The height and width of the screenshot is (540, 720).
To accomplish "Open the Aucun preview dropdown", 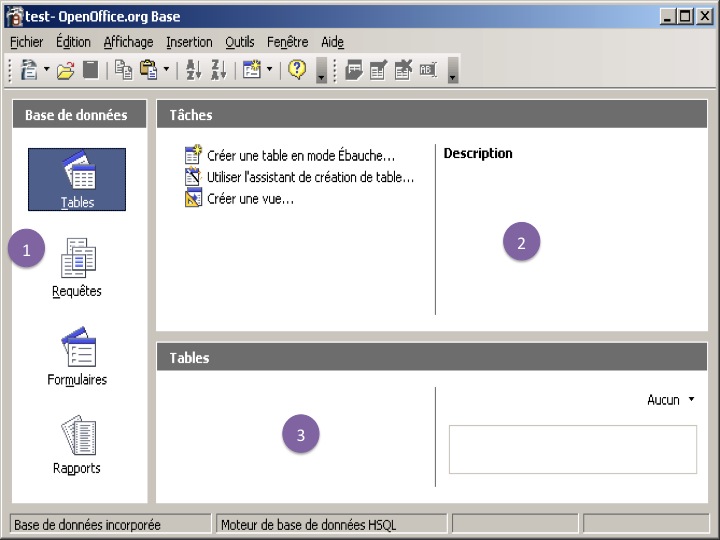I will (670, 400).
